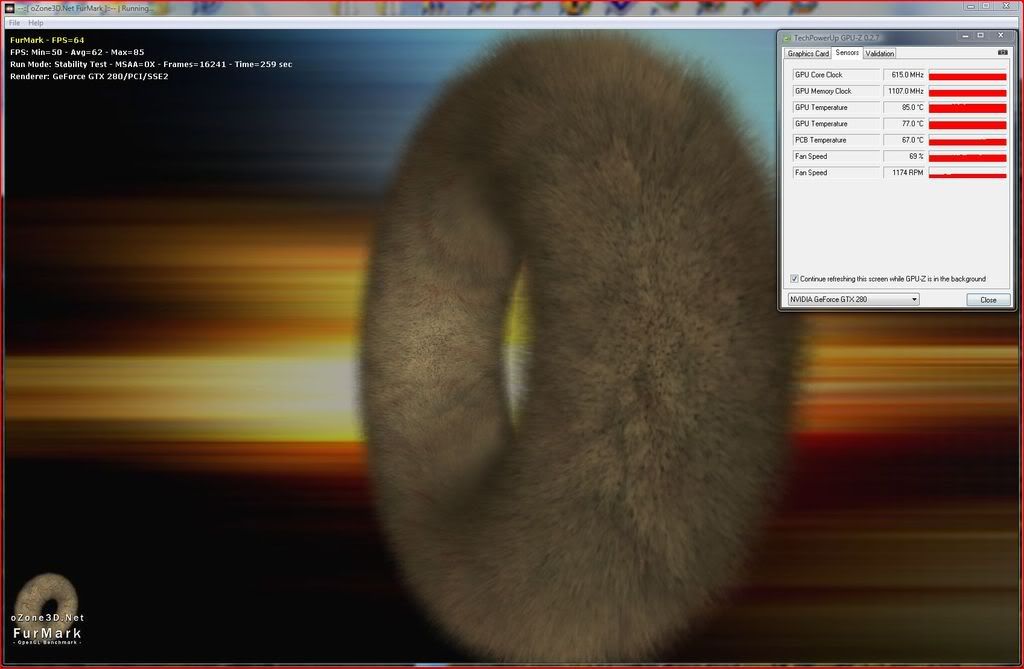Maximize the GPU-Z window
The width and height of the screenshot is (1024, 669).
pos(980,36)
